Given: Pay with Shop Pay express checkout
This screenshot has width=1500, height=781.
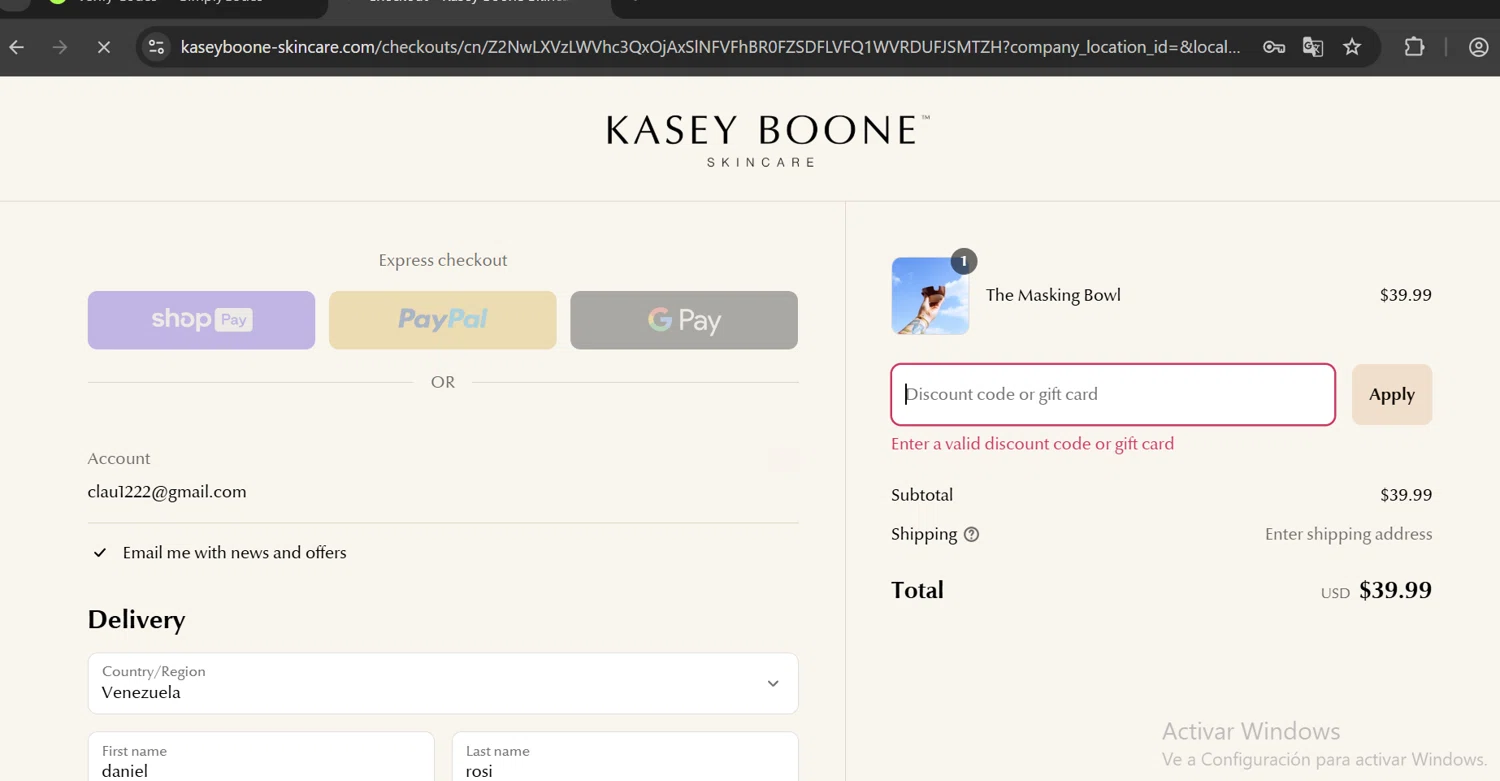Looking at the screenshot, I should coord(201,320).
